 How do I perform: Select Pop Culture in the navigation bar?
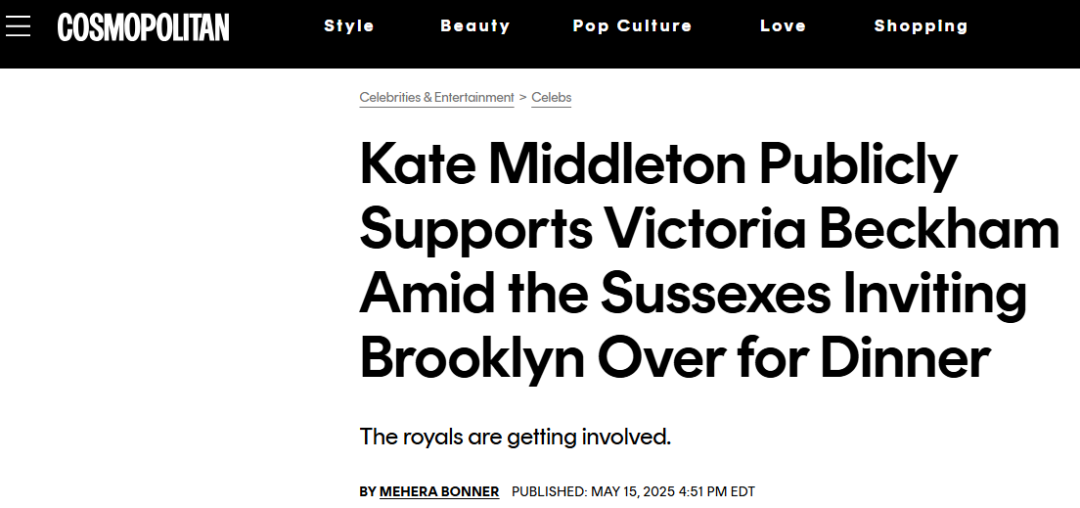point(632,26)
